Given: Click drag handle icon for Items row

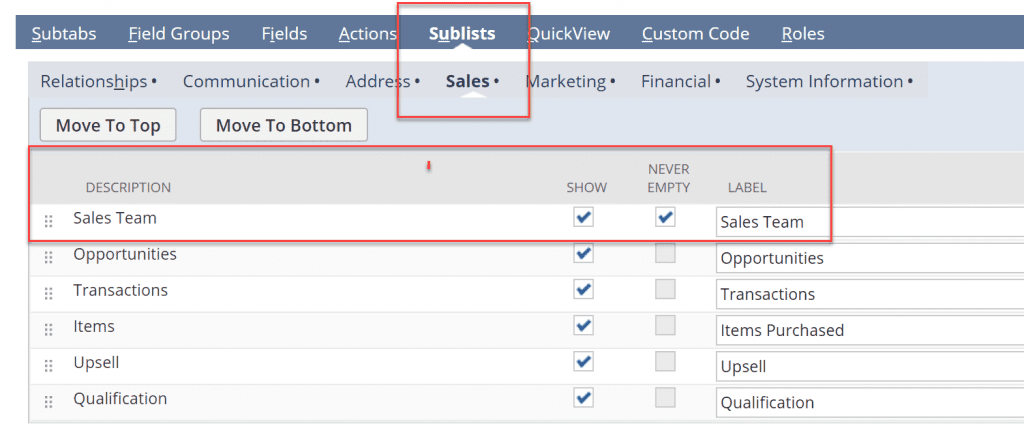Looking at the screenshot, I should click(49, 330).
